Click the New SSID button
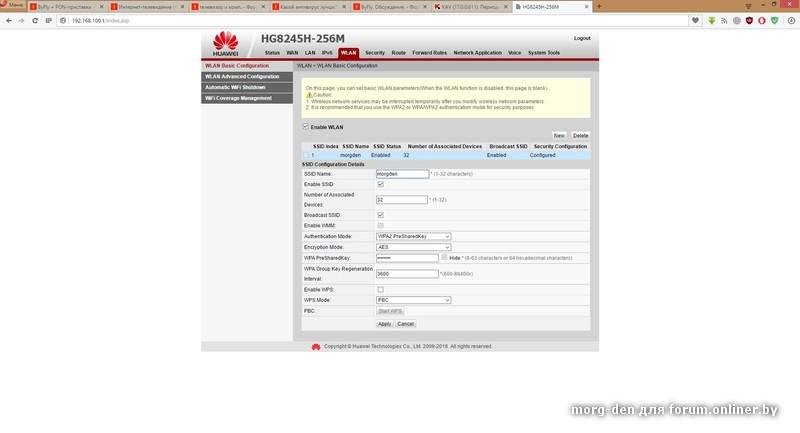800x433 pixels. [x=559, y=136]
